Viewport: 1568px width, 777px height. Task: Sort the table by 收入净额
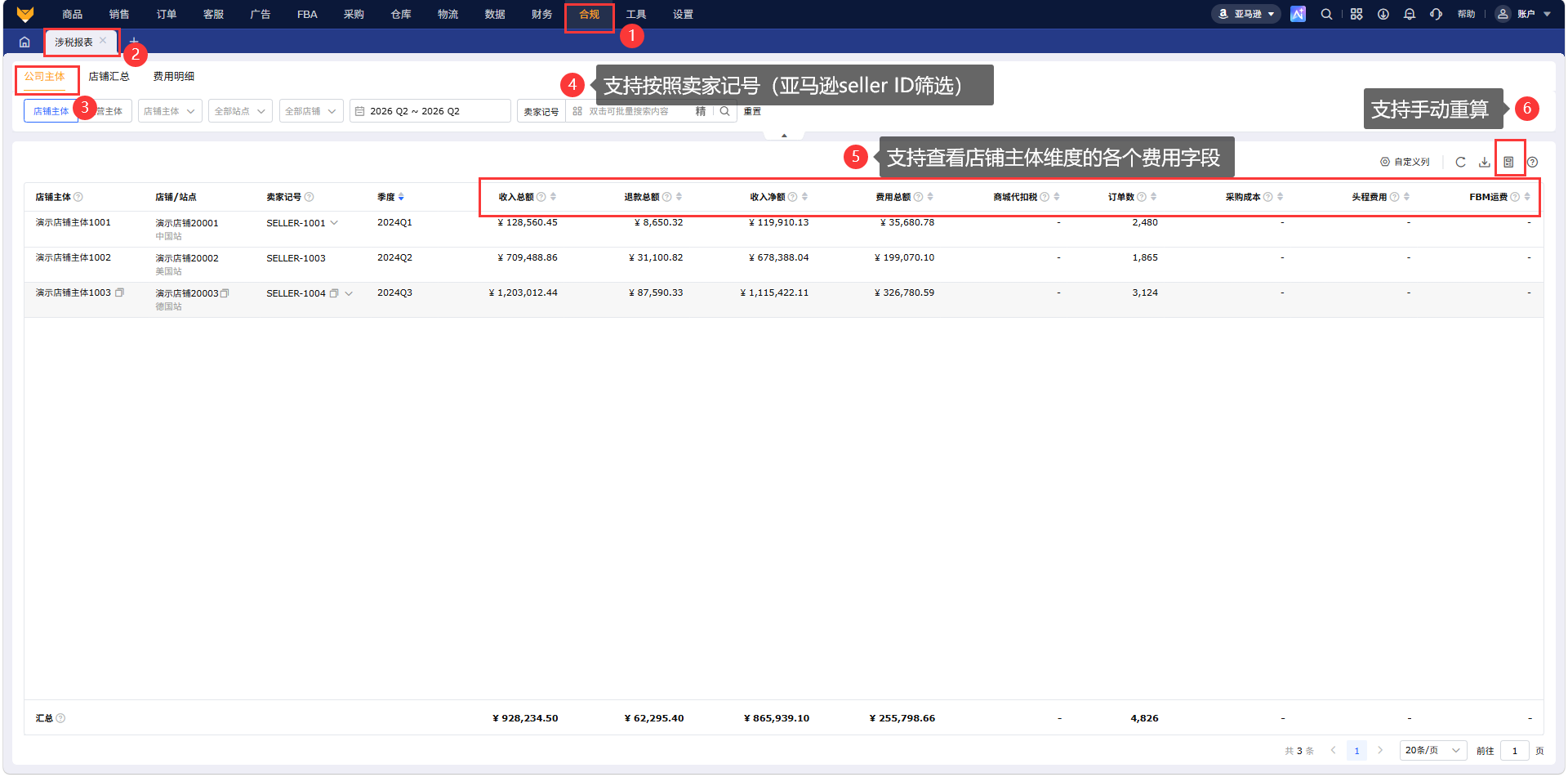point(805,197)
